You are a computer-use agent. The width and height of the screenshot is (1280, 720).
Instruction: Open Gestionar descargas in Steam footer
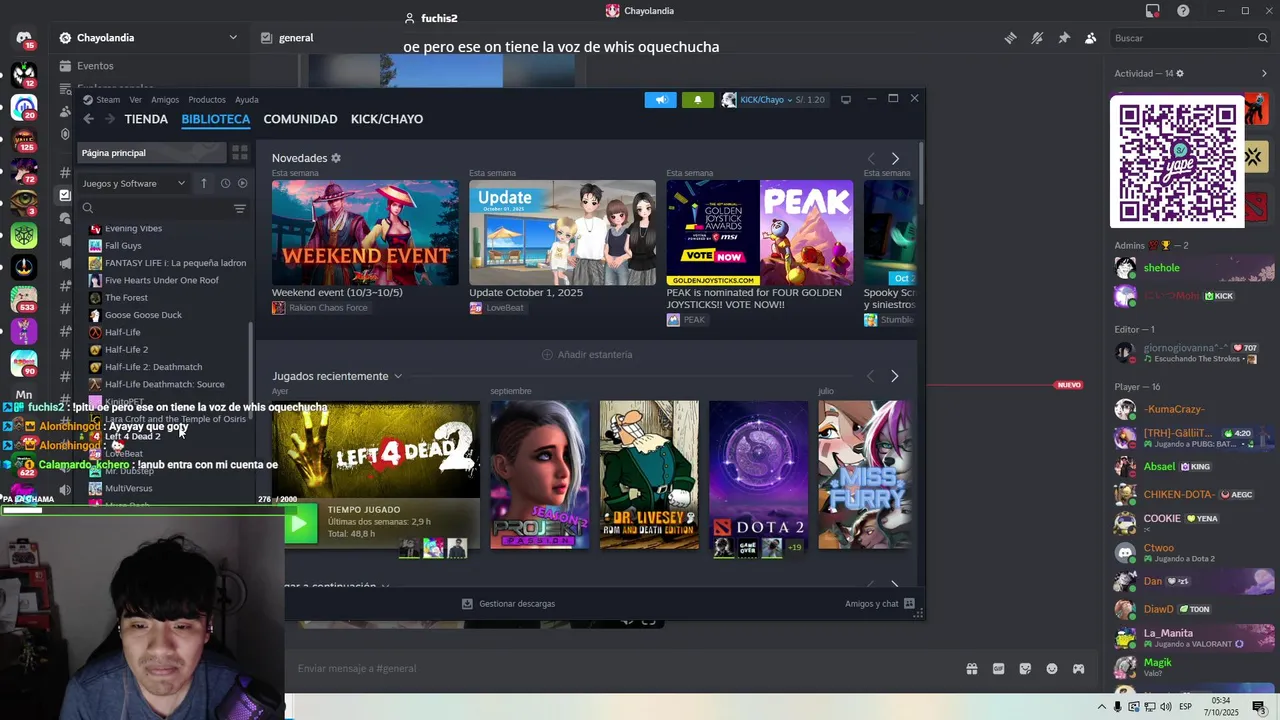click(508, 604)
